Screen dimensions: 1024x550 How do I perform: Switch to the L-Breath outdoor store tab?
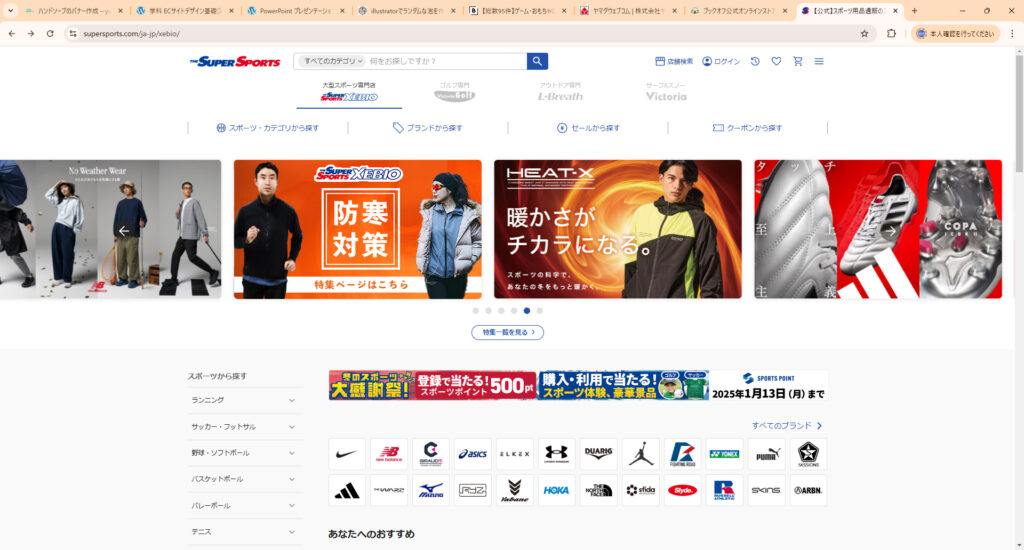(x=560, y=93)
